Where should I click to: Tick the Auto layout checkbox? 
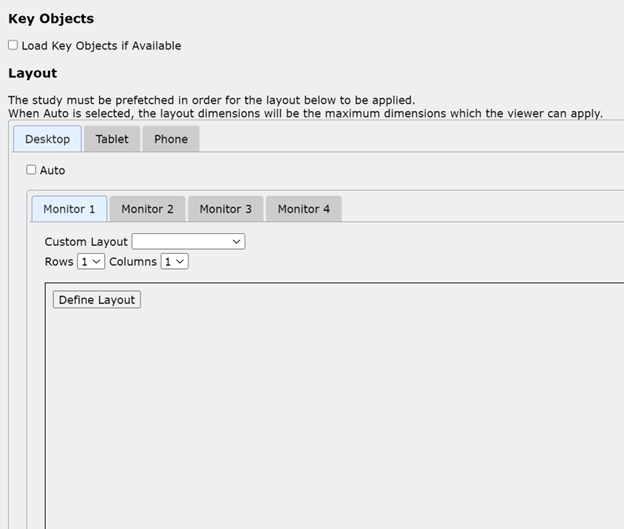tap(32, 170)
